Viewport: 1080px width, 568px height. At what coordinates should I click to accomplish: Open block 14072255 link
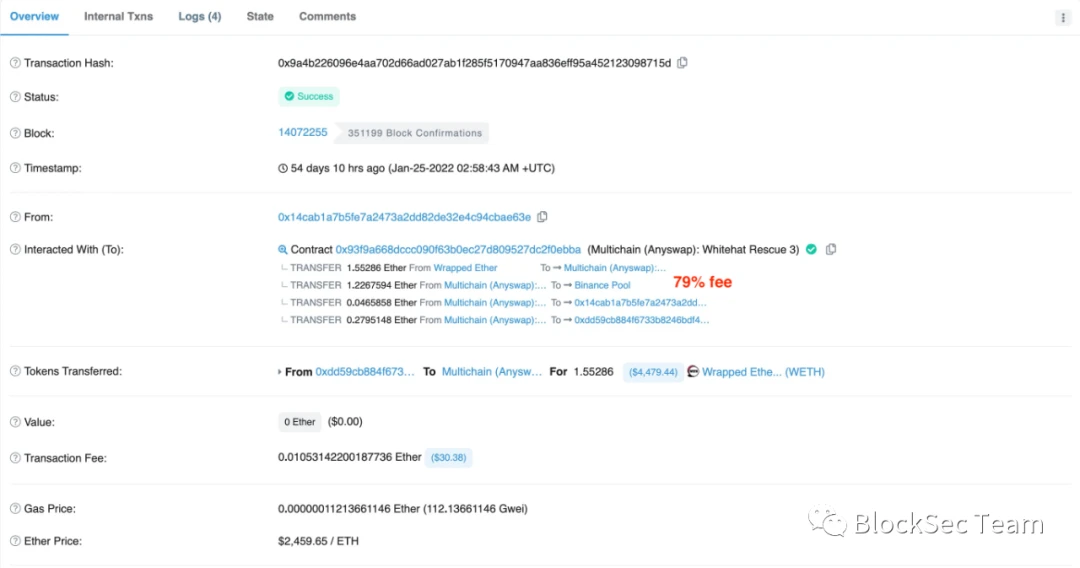coord(302,132)
